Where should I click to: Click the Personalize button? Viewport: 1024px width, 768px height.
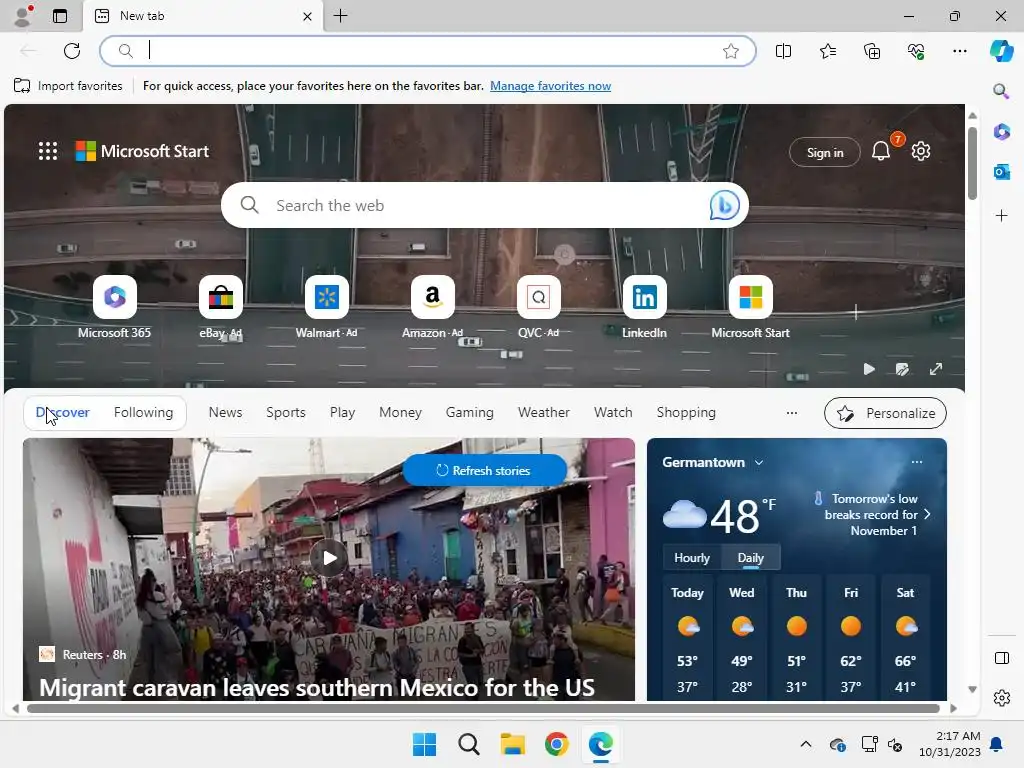(886, 413)
